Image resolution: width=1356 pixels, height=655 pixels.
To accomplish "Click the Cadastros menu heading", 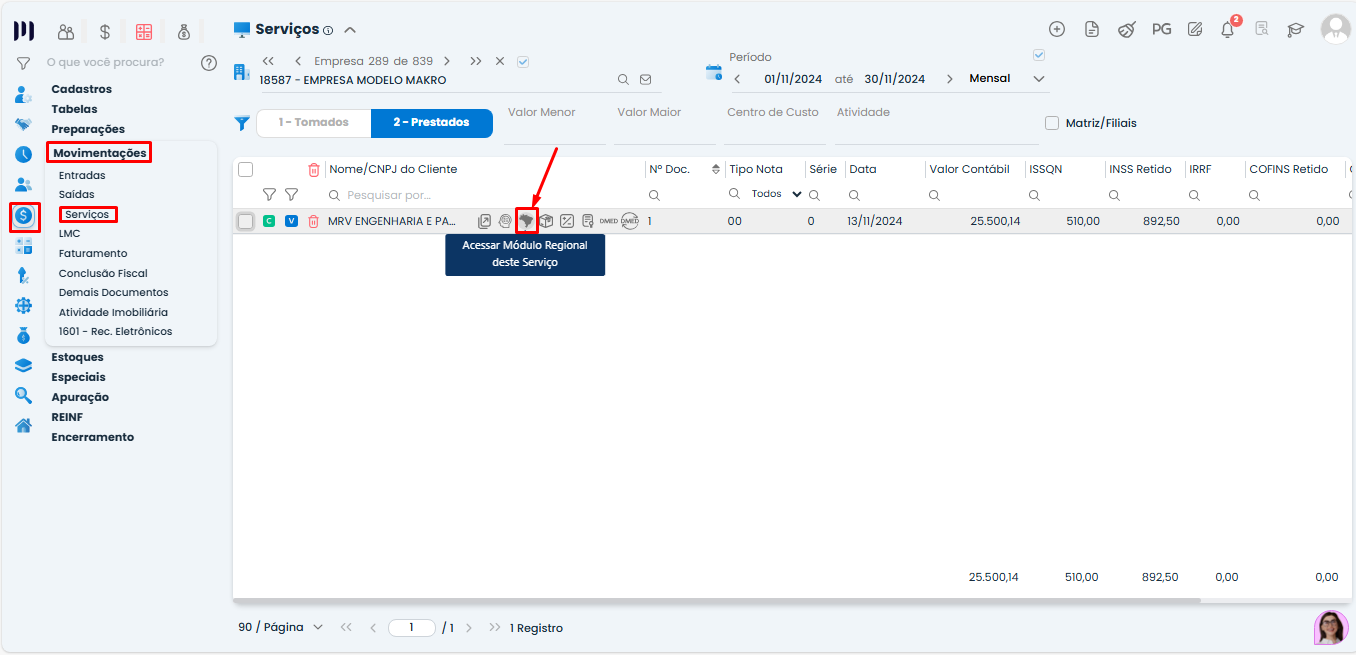I will click(82, 89).
